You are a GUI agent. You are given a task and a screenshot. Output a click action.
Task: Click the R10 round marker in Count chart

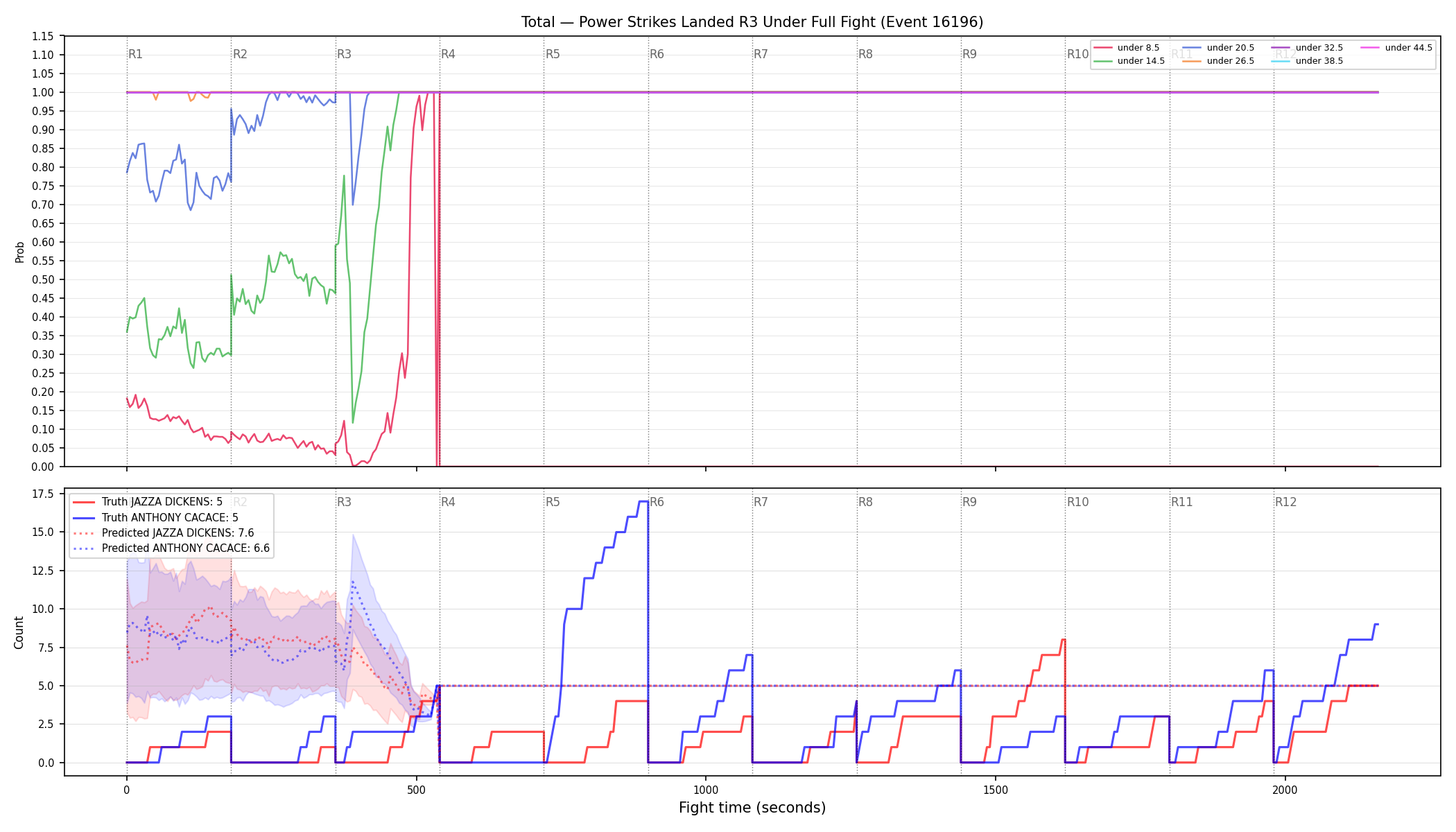1077,502
